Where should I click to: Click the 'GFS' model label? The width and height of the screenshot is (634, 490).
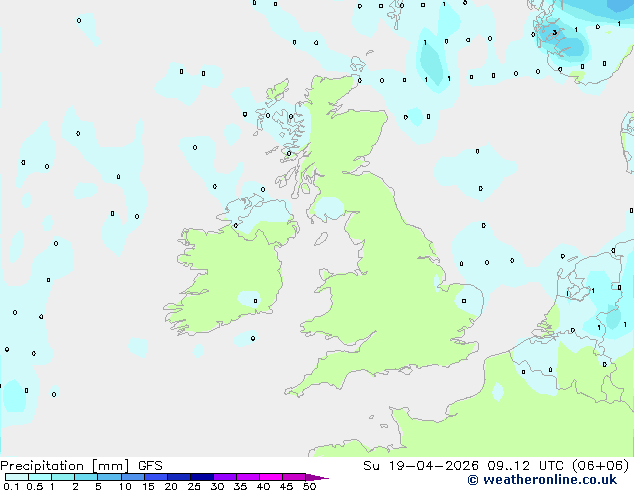pyautogui.click(x=150, y=466)
